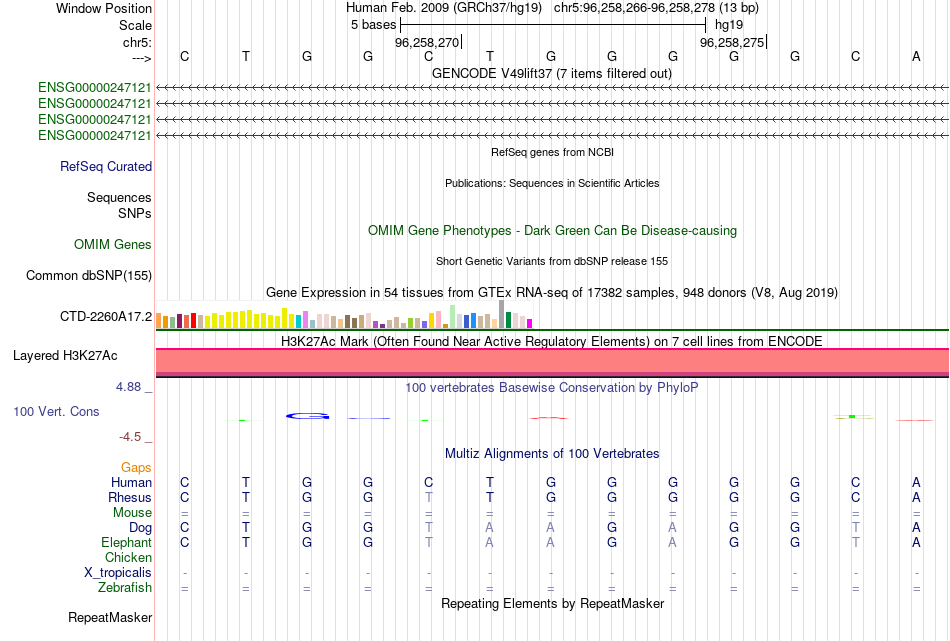This screenshot has width=950, height=641.
Task: Select the Dog alignment row label
Action: [140, 527]
